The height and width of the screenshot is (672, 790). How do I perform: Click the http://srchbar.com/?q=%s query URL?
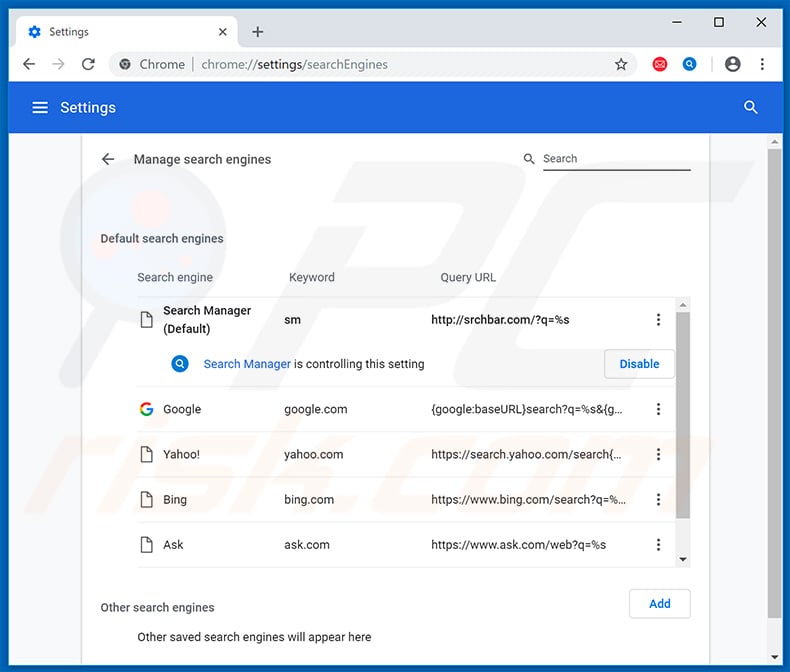pos(500,319)
